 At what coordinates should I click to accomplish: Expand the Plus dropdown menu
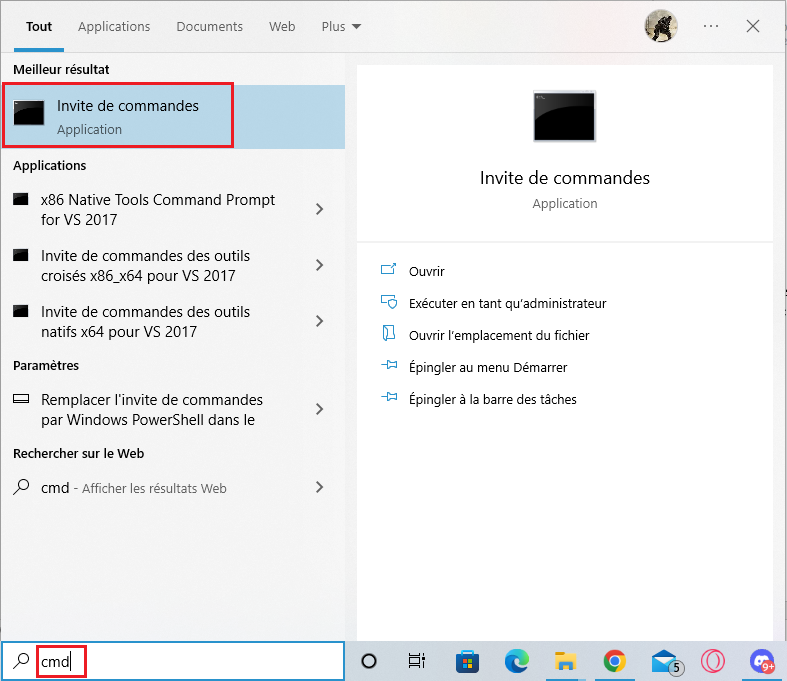(341, 27)
